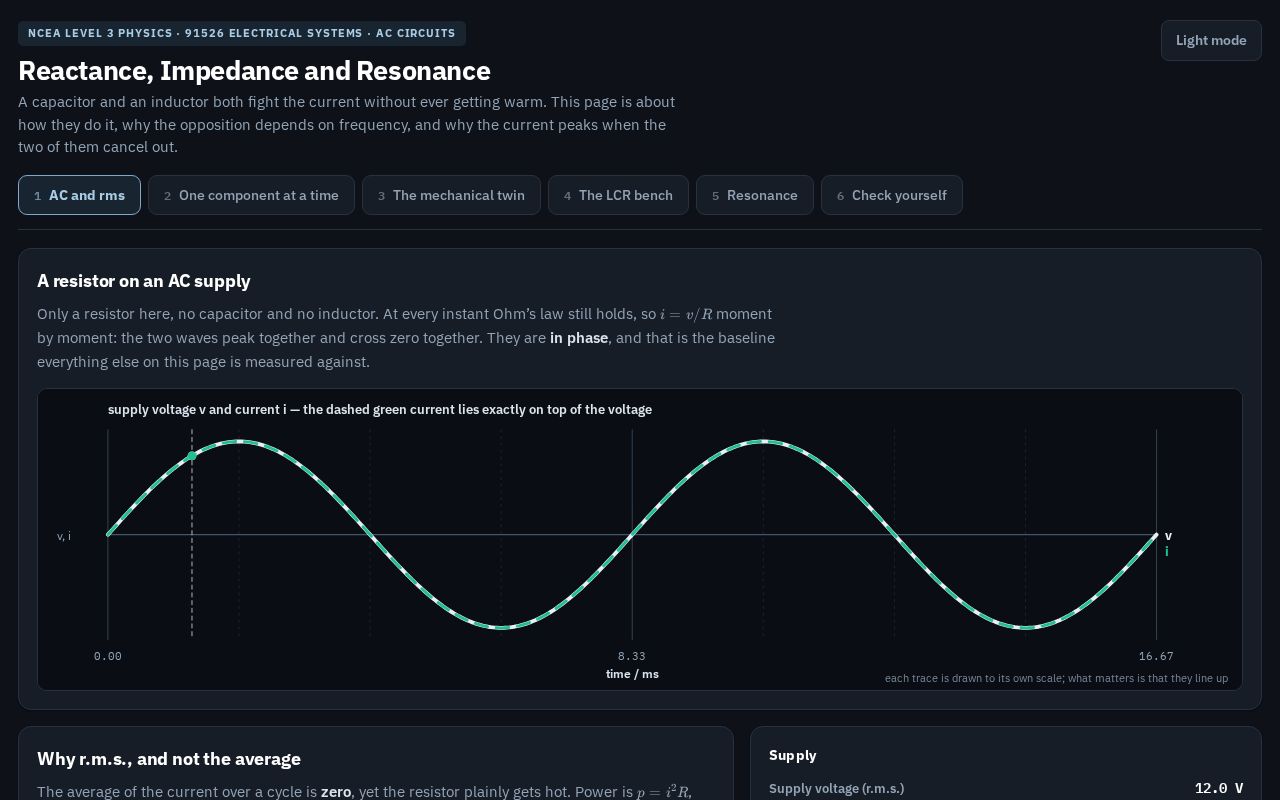Click the first trough of the waveform

point(501,628)
